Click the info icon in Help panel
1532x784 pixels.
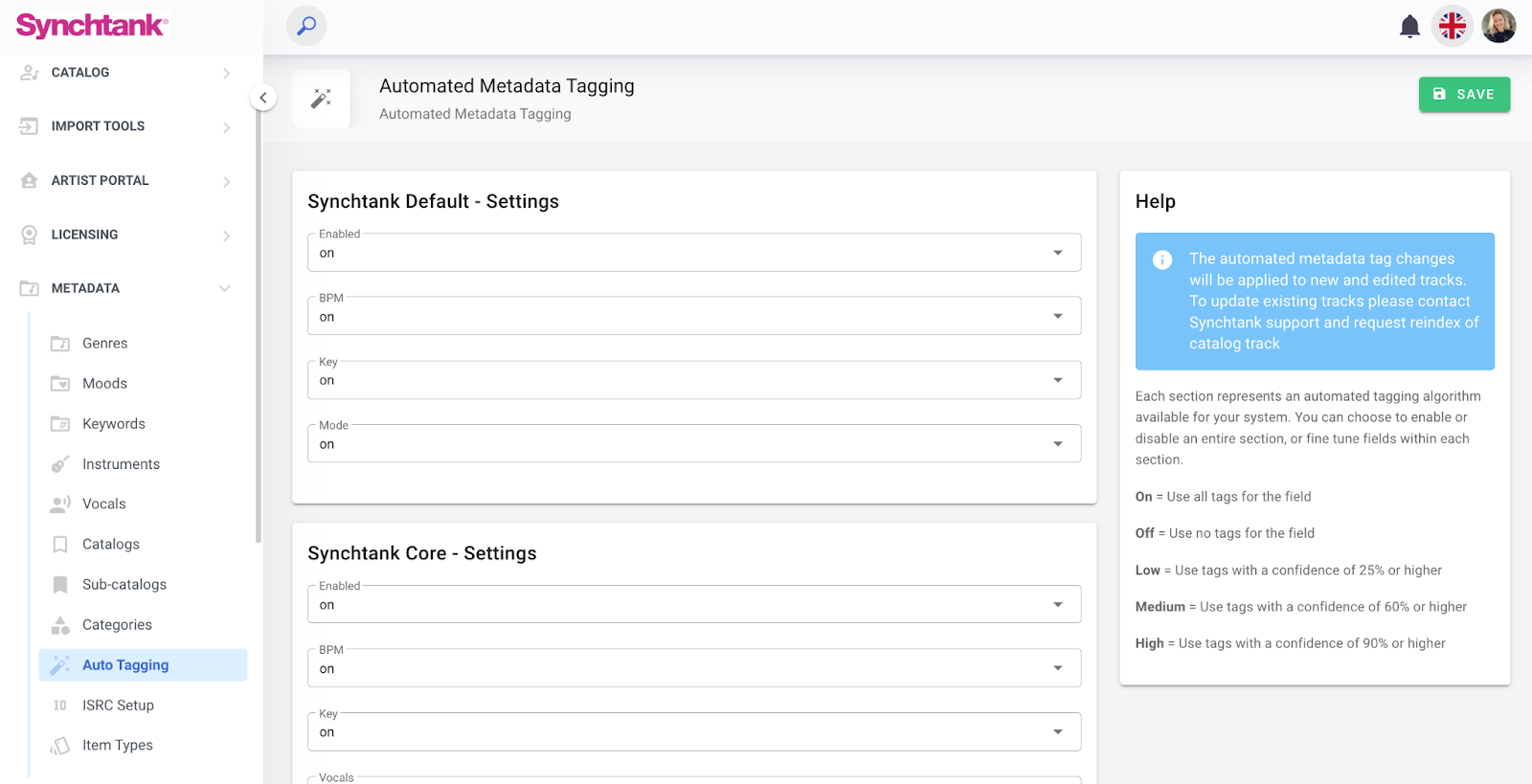click(x=1162, y=259)
